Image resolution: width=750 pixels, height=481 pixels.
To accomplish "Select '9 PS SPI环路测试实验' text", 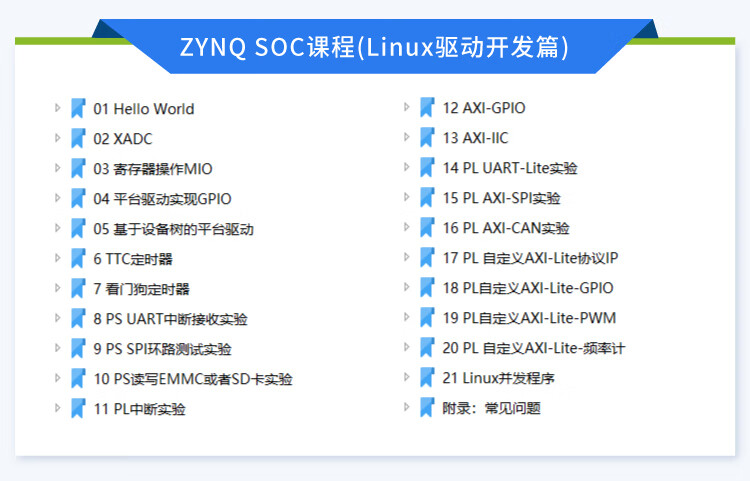I will click(x=162, y=350).
